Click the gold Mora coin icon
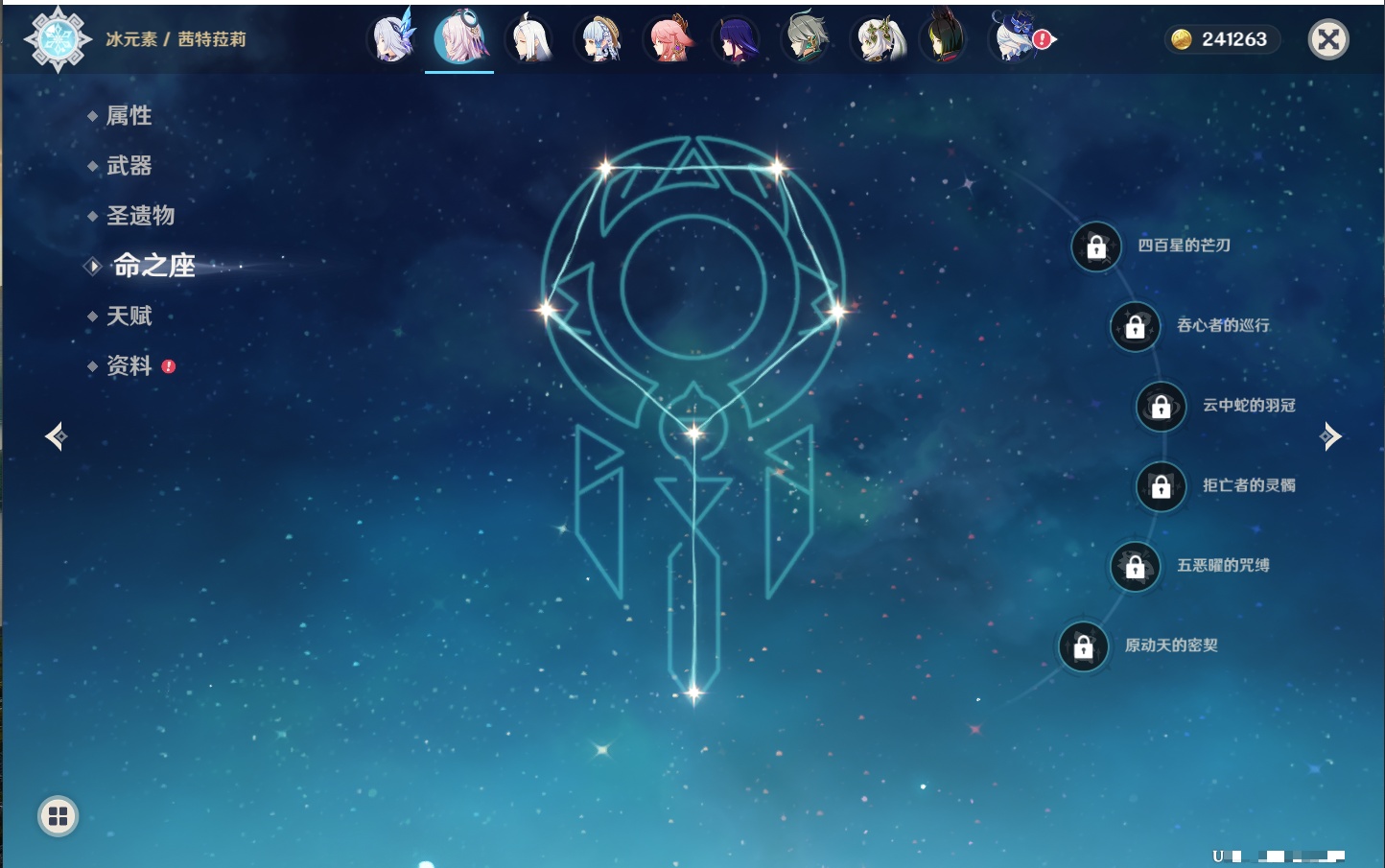The image size is (1385, 868). [x=1182, y=39]
